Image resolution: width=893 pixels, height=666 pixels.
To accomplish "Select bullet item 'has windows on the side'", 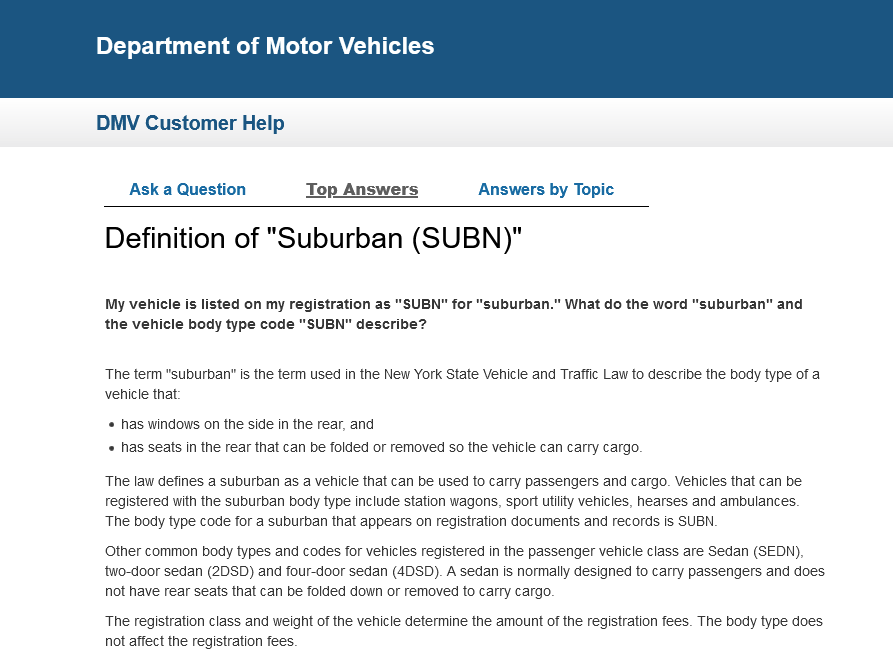I will tap(247, 424).
